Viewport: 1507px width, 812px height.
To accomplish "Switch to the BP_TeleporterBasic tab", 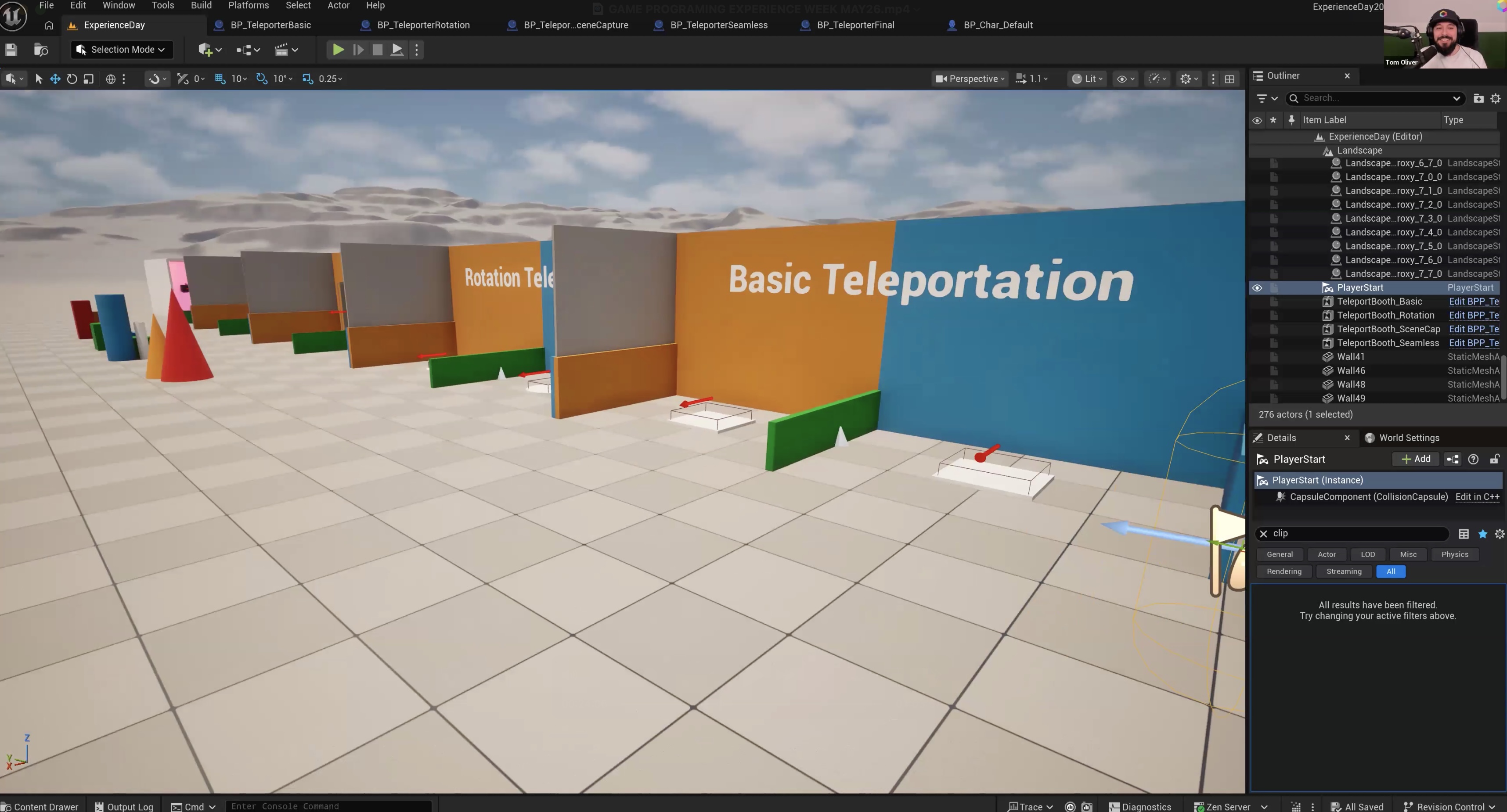I will coord(270,25).
